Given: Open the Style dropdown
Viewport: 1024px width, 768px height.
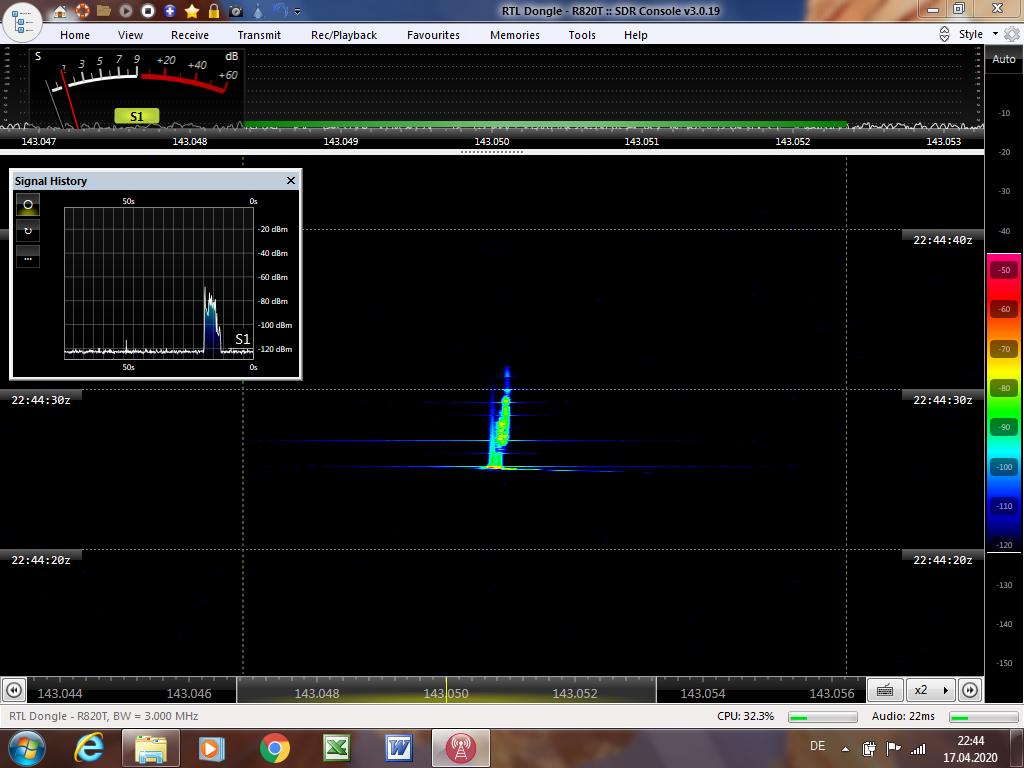Looking at the screenshot, I should coord(978,34).
